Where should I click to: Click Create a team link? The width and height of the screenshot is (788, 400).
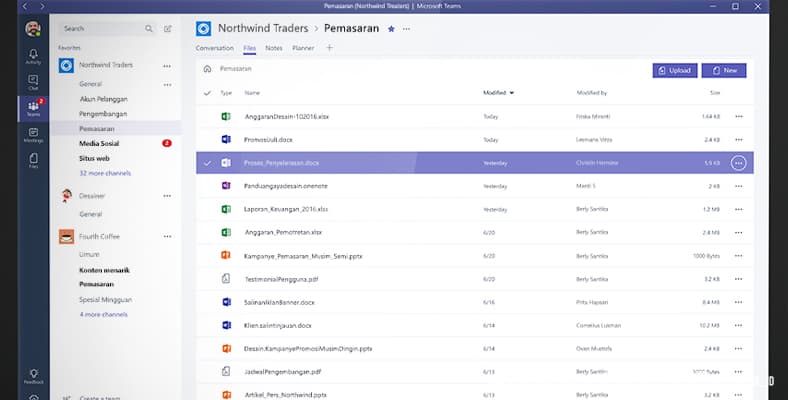coord(100,396)
